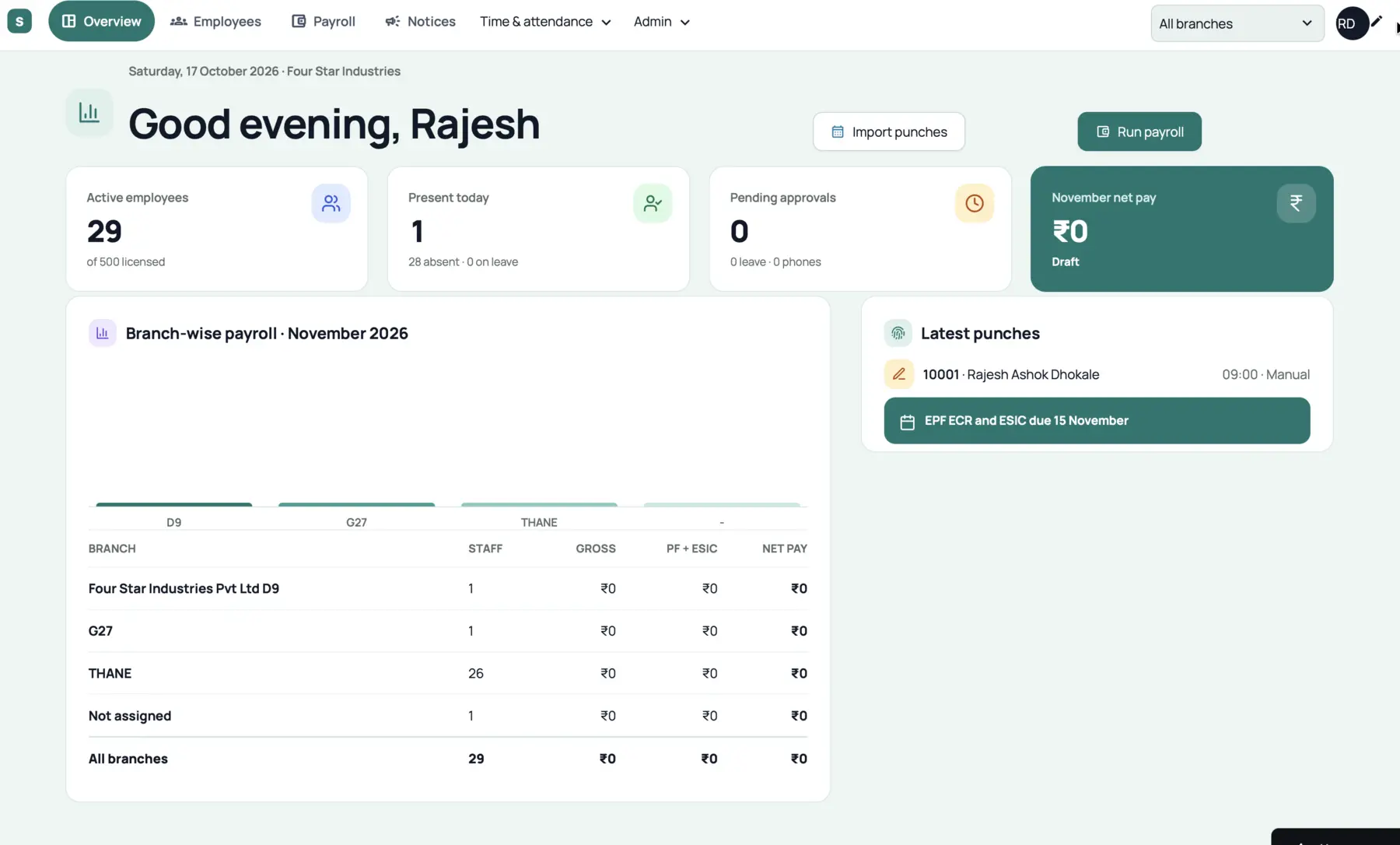Click the bar chart icon beside greeting
Image resolution: width=1400 pixels, height=845 pixels.
(89, 113)
